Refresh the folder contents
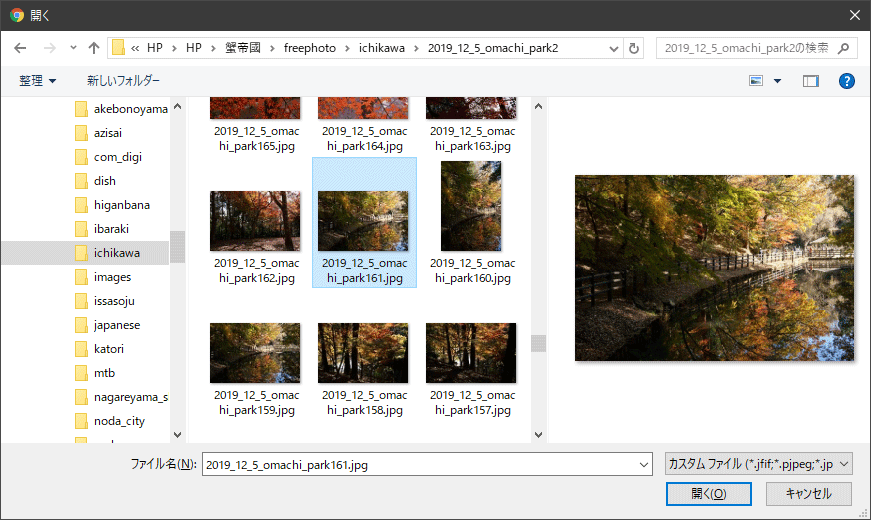Image resolution: width=871 pixels, height=520 pixels. coord(634,48)
